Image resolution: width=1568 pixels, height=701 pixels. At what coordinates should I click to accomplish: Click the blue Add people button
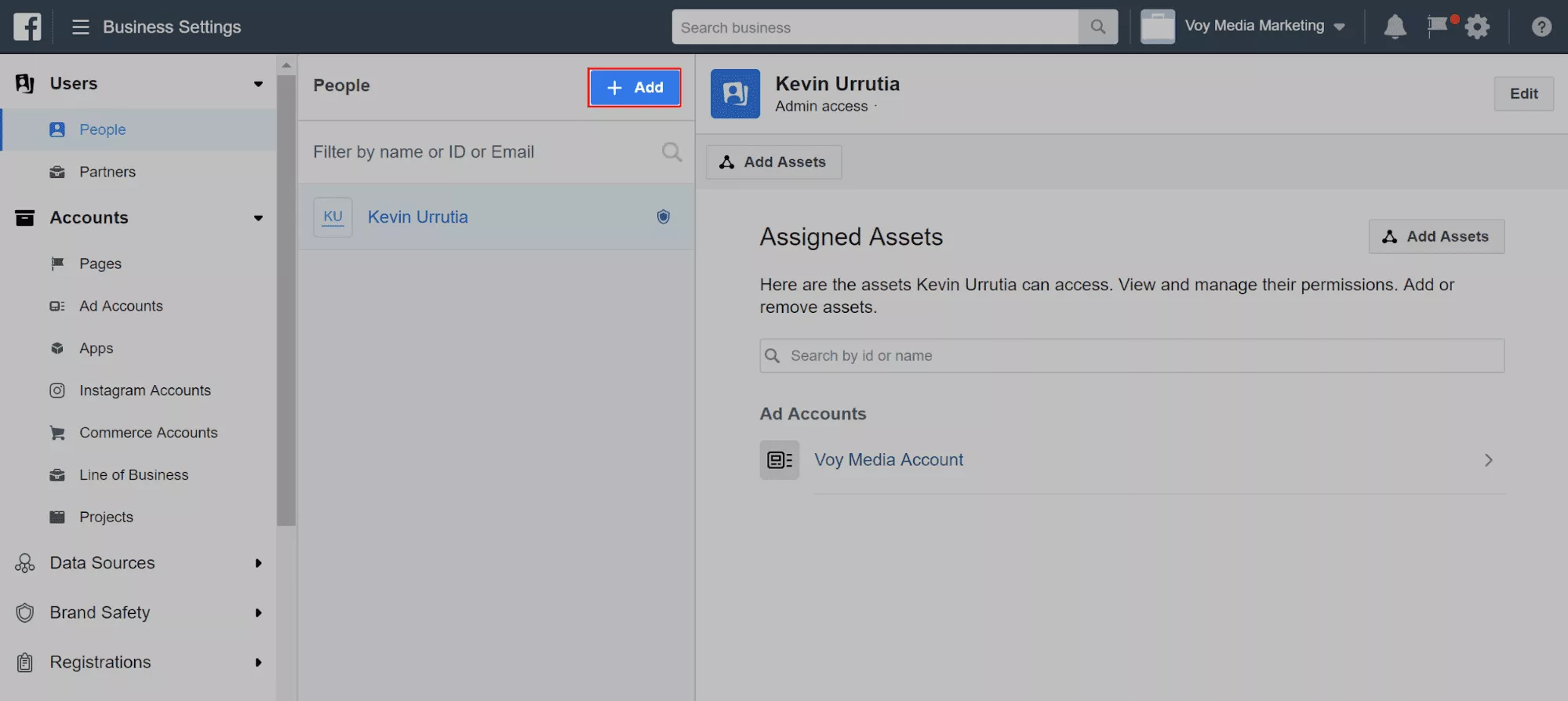pos(634,87)
